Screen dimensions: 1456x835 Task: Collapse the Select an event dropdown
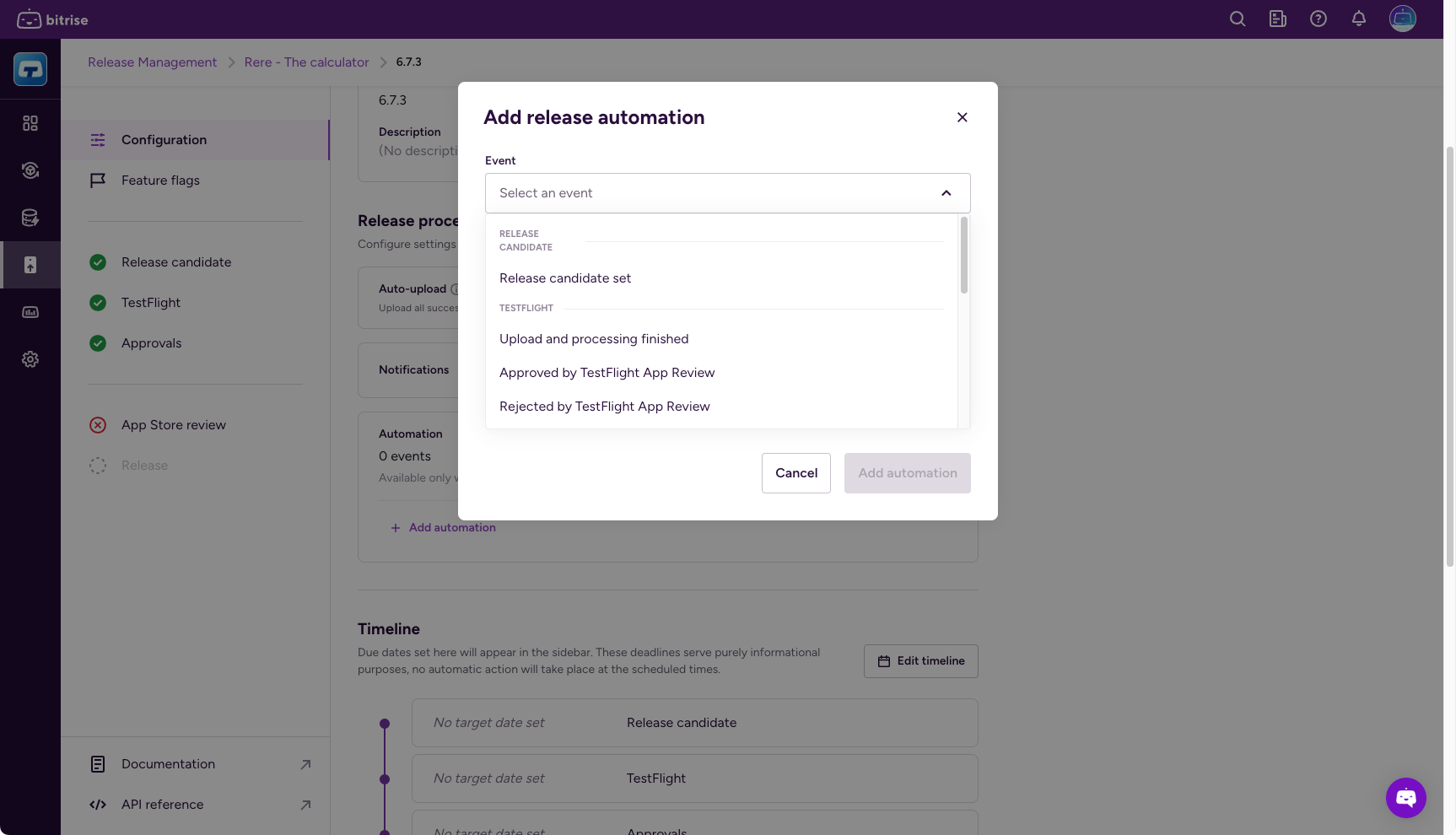pos(946,193)
